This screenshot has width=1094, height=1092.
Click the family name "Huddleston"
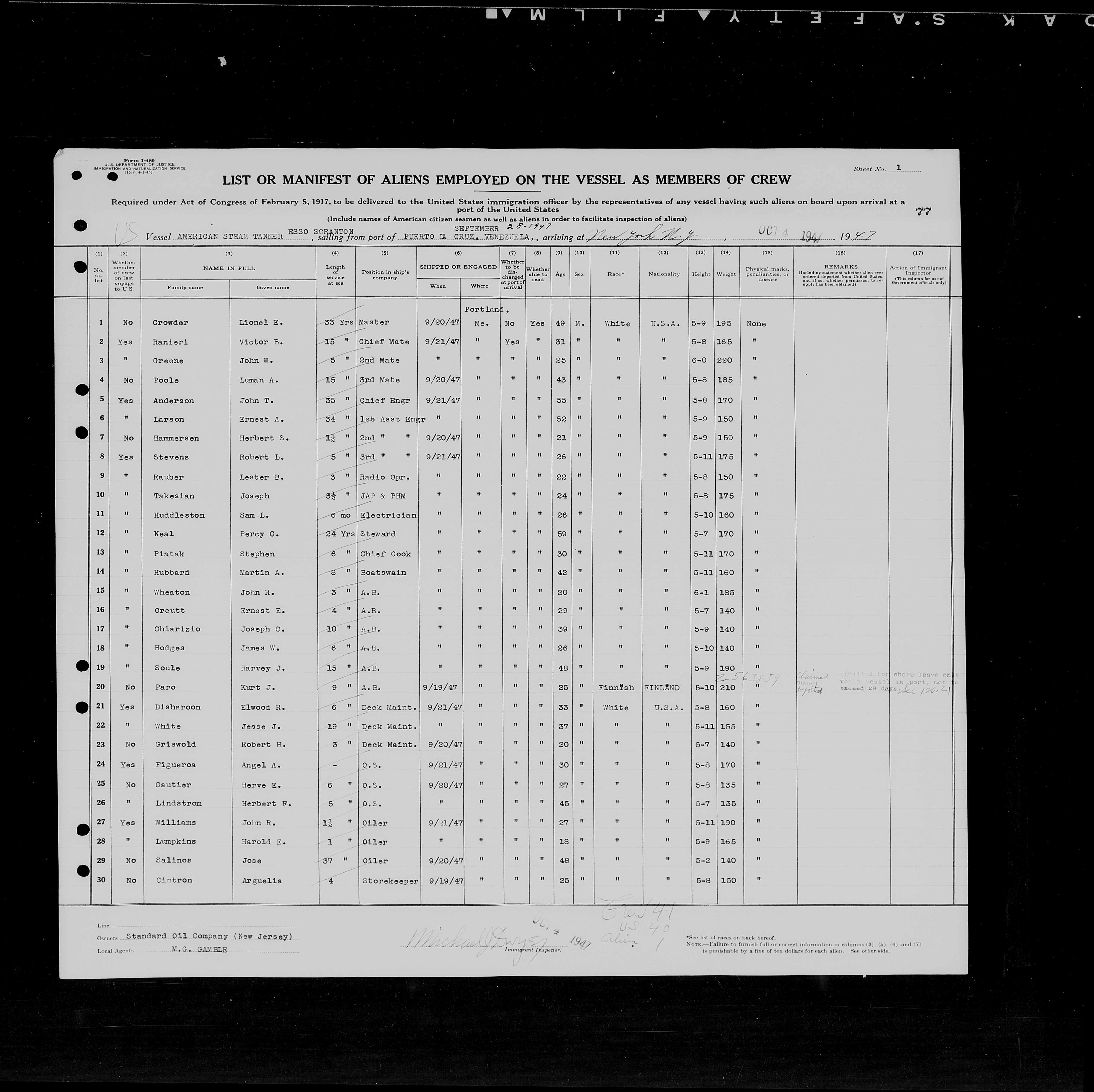pyautogui.click(x=179, y=515)
